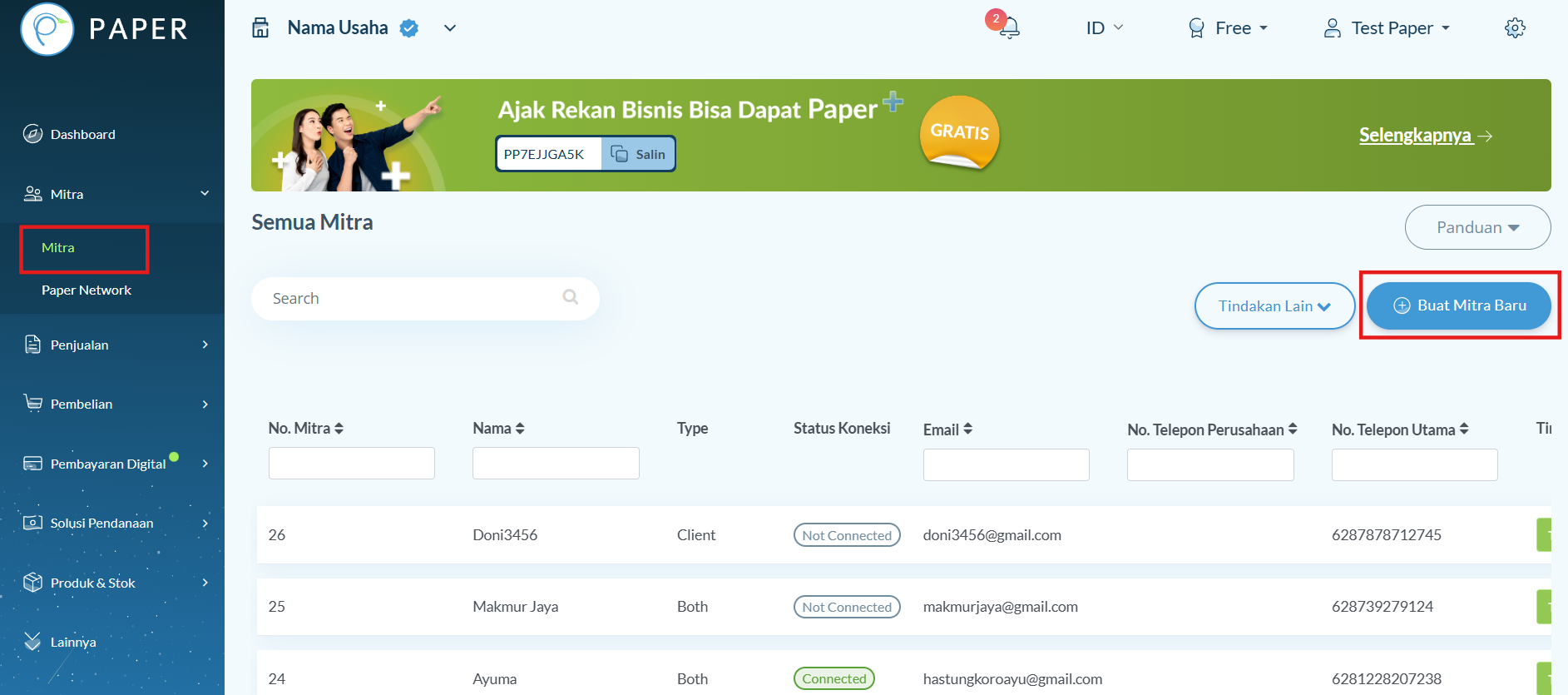Open the Paper Network submenu item
The width and height of the screenshot is (1568, 695).
tap(87, 290)
